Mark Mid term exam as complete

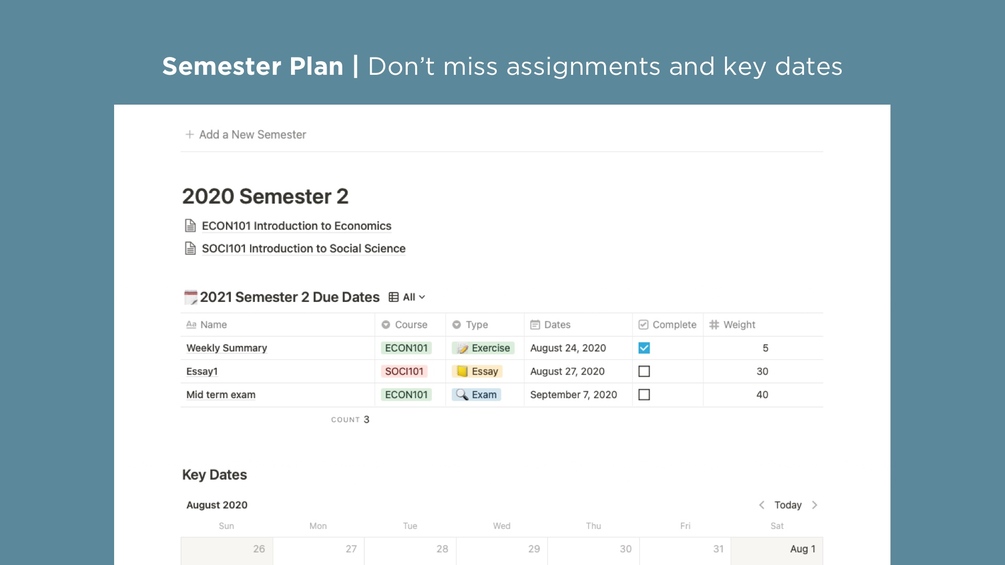(644, 395)
